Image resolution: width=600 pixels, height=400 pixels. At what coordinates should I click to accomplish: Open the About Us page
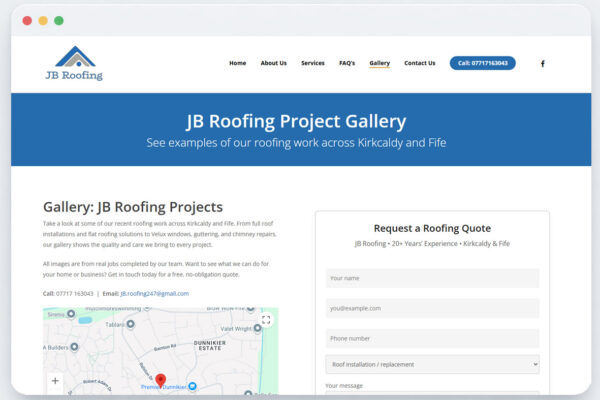[x=273, y=63]
